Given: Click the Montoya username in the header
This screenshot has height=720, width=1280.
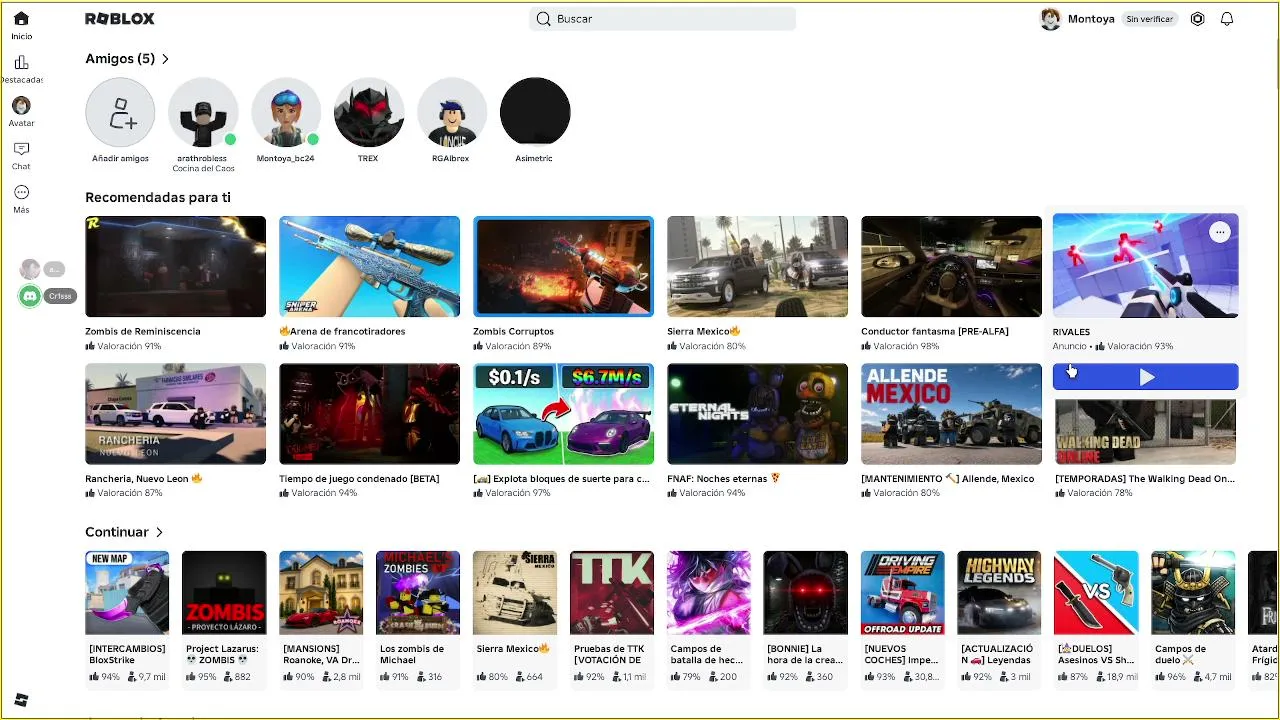Looking at the screenshot, I should point(1091,19).
